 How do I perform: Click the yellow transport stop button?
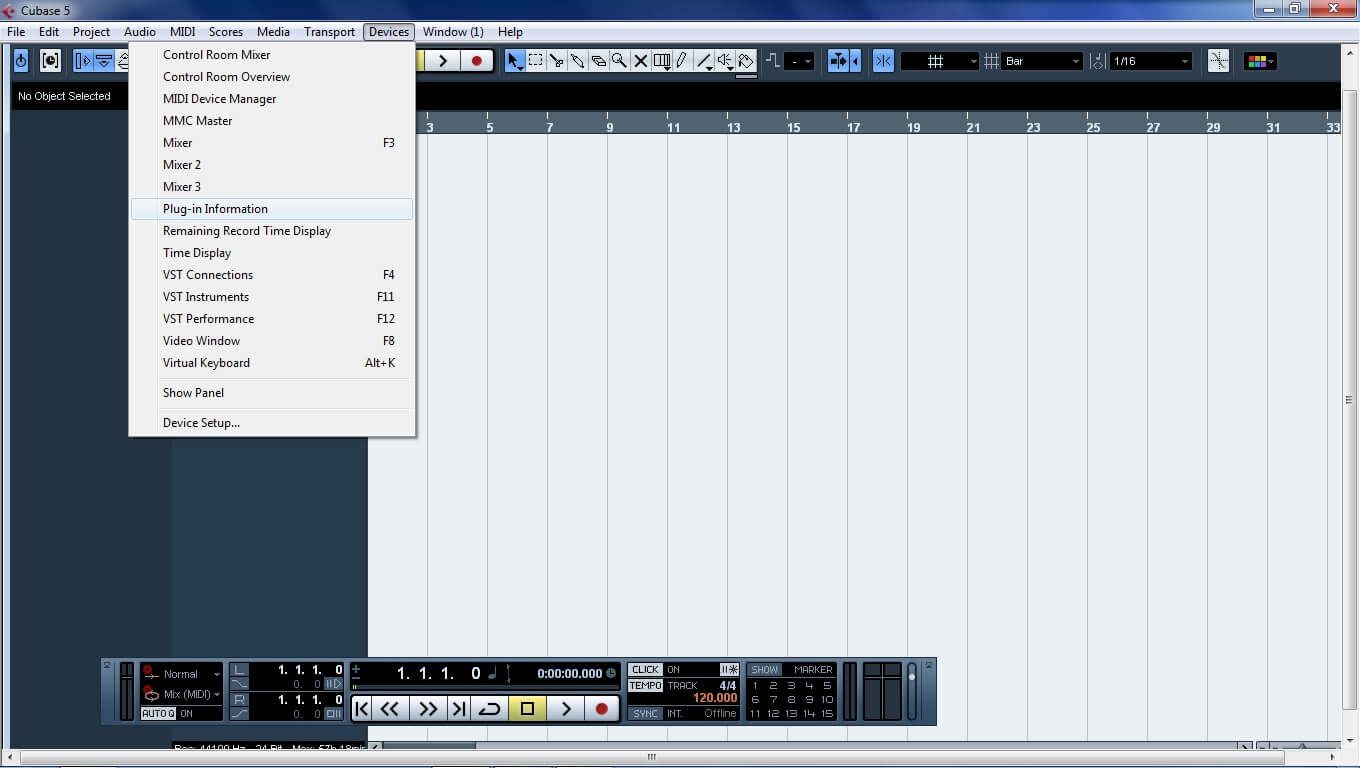(x=527, y=709)
